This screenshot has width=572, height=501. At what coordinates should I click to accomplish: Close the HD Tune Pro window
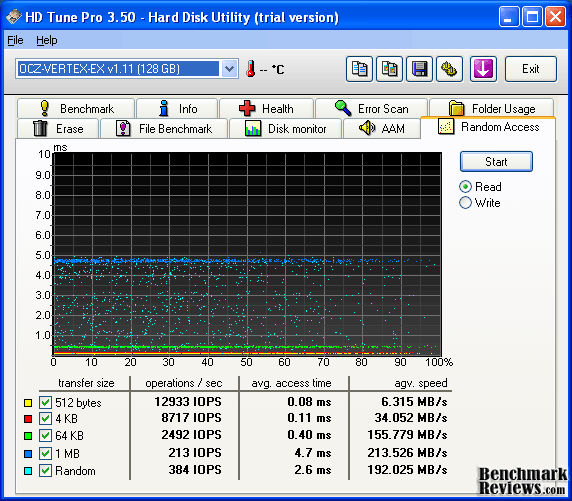coord(555,16)
